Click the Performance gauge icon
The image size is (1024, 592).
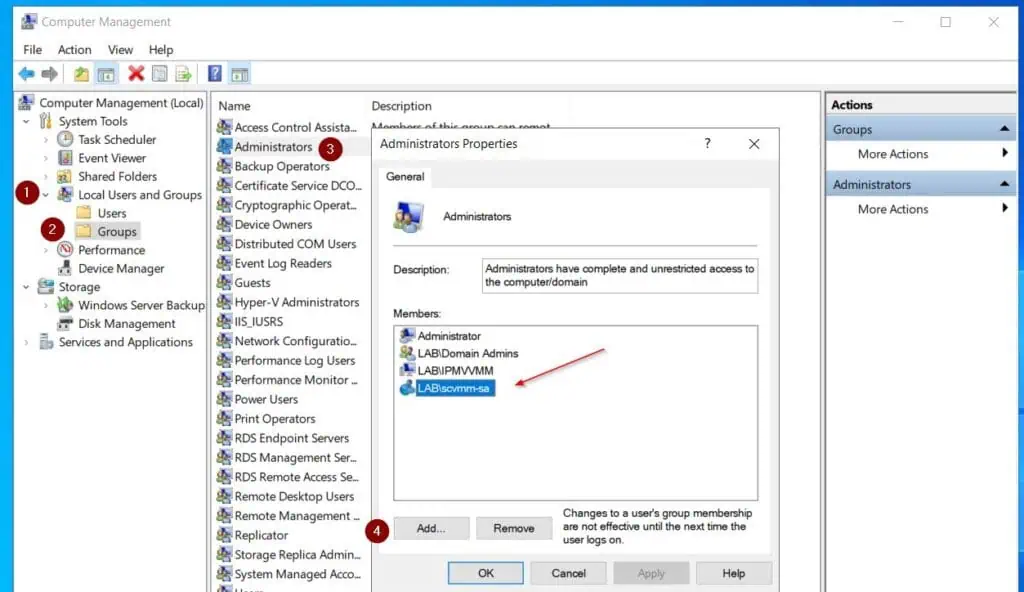pyautogui.click(x=65, y=250)
